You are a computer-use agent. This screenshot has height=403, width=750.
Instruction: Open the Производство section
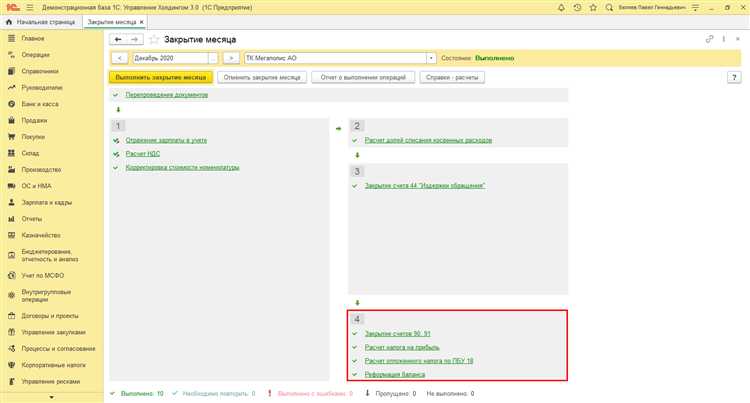41,170
